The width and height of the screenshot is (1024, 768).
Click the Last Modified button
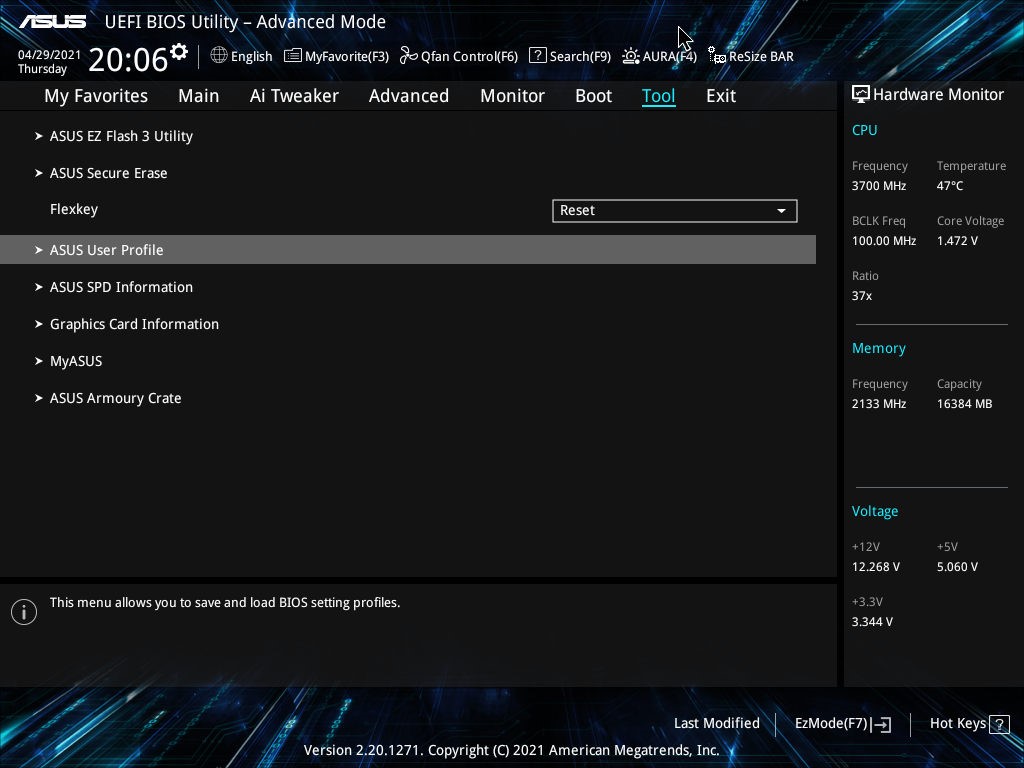click(x=716, y=724)
